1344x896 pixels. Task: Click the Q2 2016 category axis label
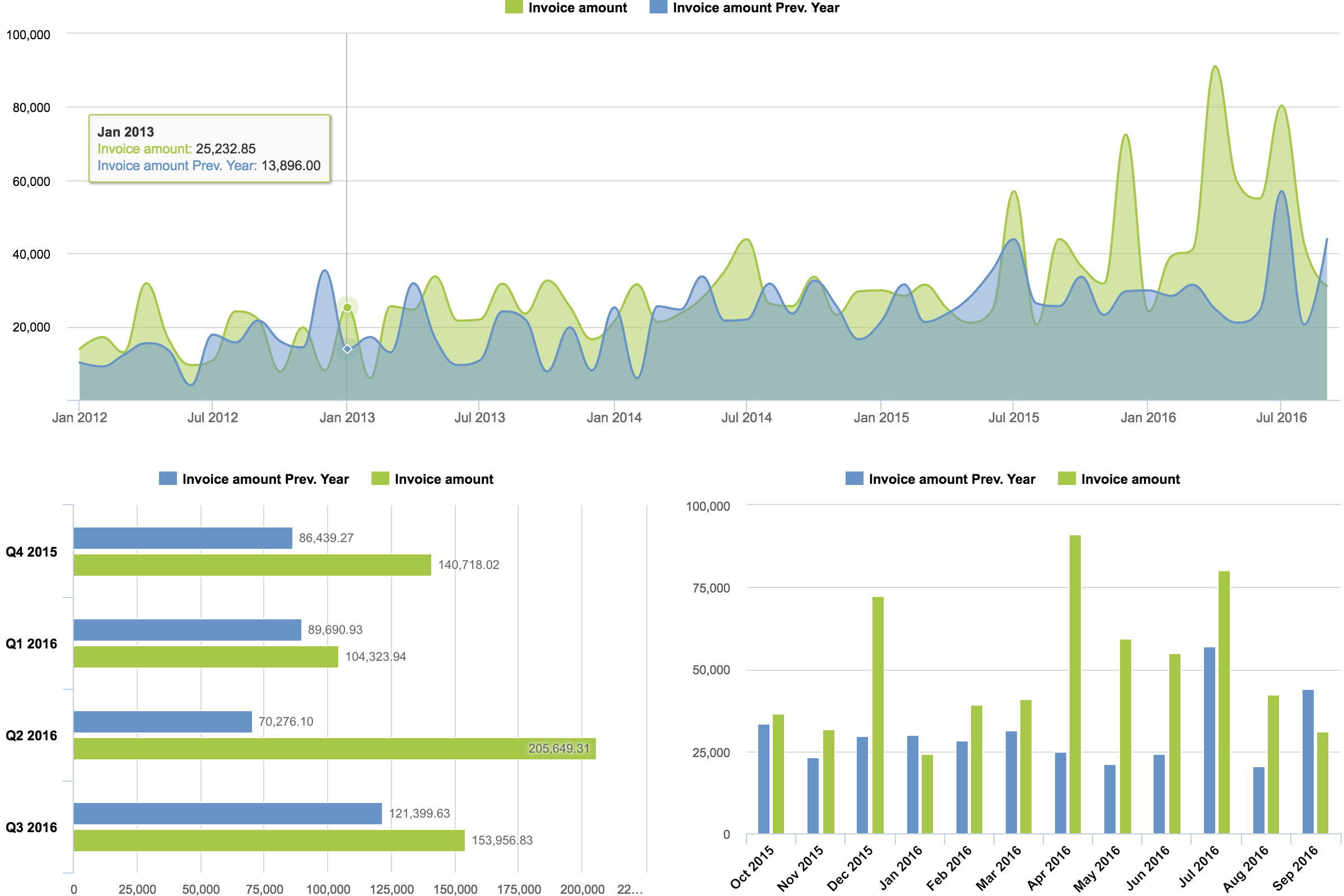[x=31, y=735]
